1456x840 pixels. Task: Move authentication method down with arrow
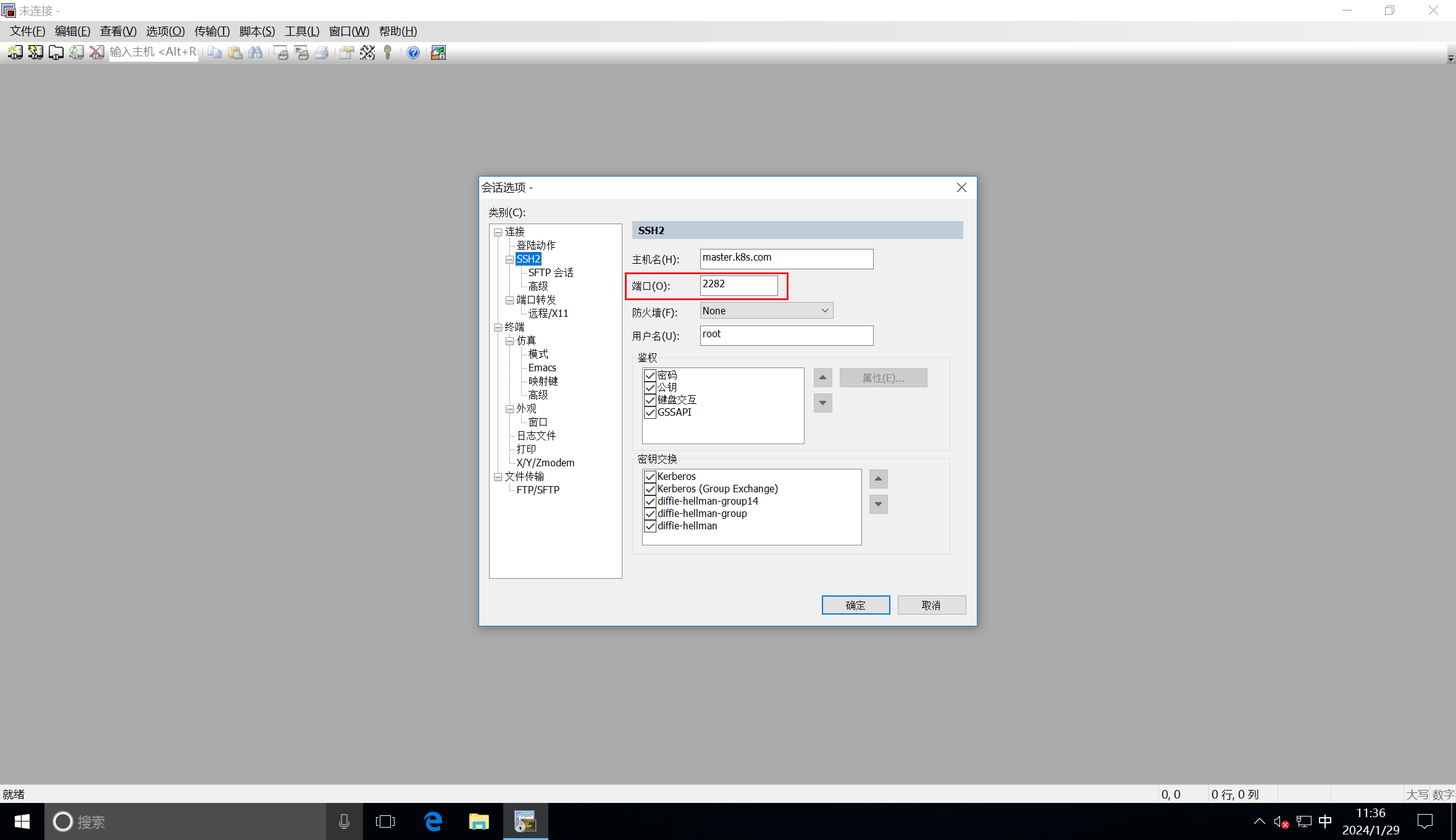[x=822, y=403]
